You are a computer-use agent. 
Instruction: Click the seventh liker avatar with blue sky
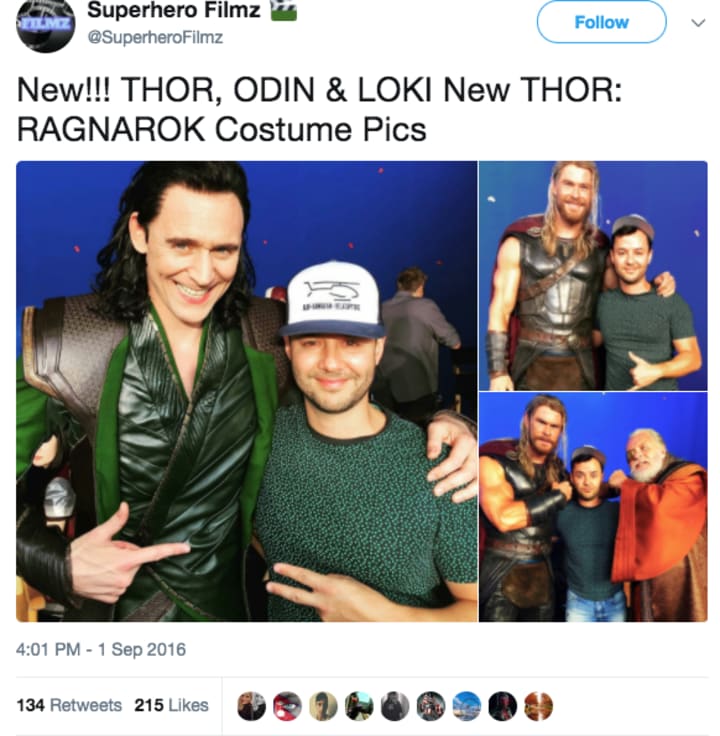(x=467, y=706)
